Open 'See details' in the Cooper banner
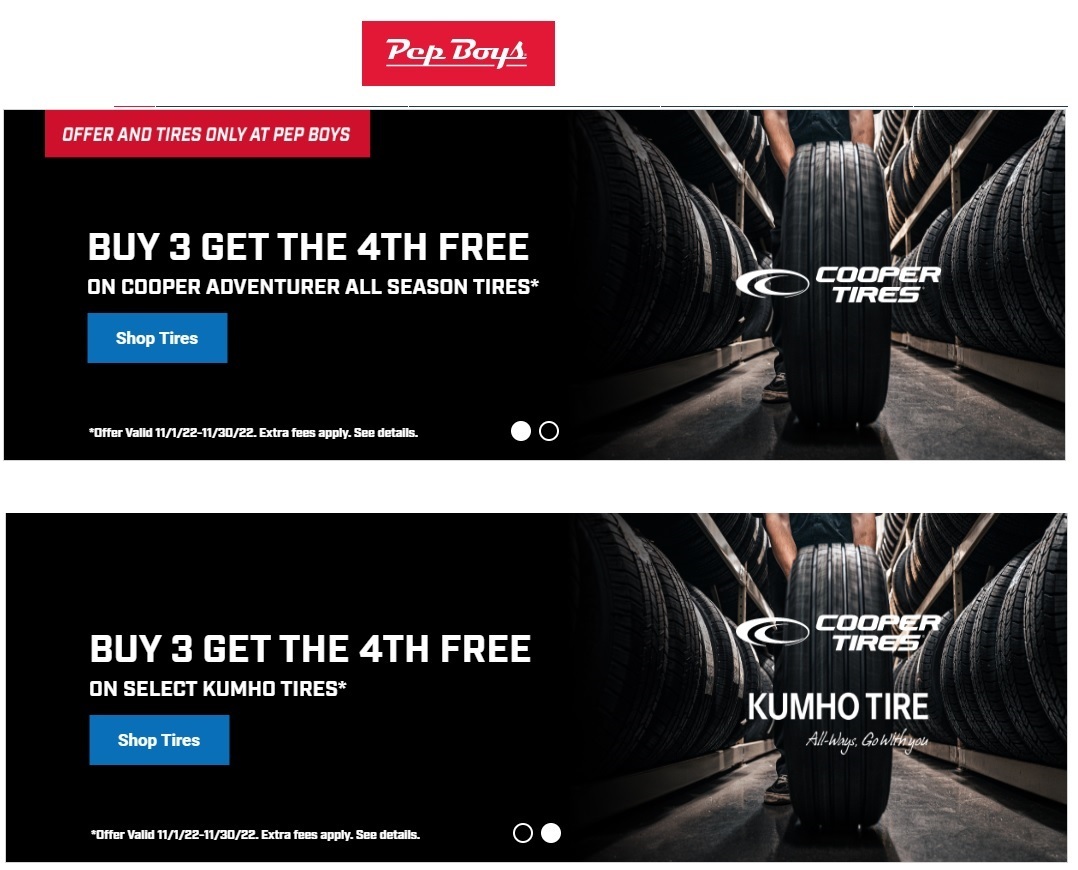This screenshot has width=1078, height=870. 386,433
